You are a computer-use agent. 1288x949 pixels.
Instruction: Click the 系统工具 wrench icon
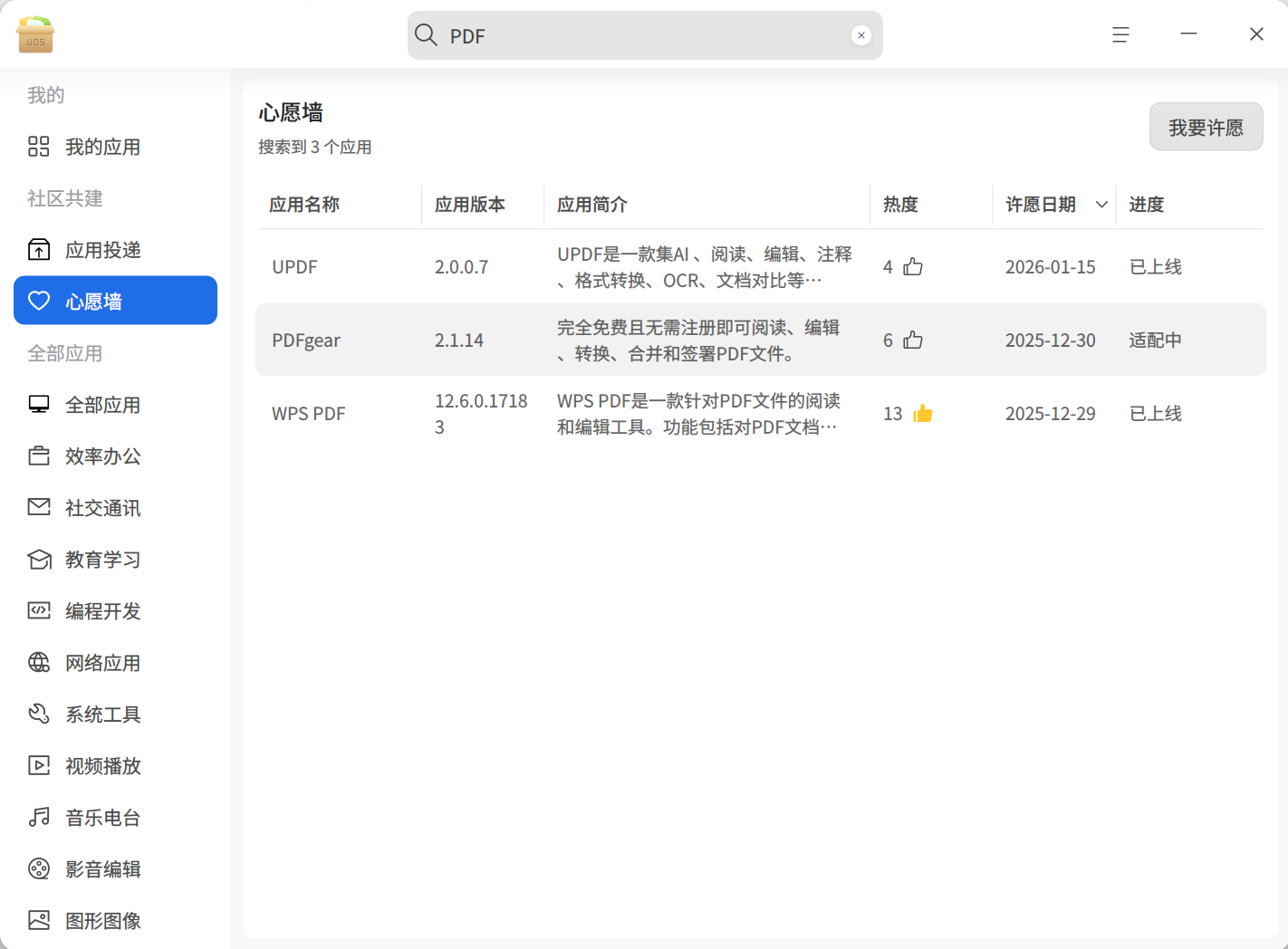[x=39, y=714]
